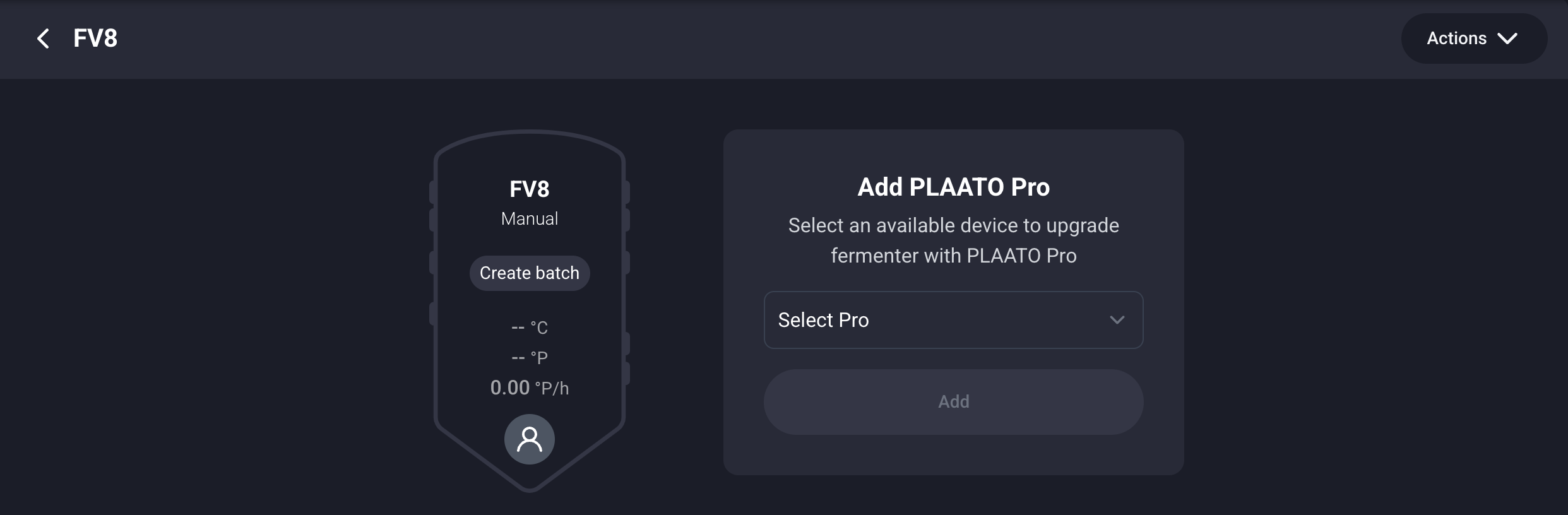Click the user avatar icon in fermenter
The image size is (1568, 515).
pos(529,439)
